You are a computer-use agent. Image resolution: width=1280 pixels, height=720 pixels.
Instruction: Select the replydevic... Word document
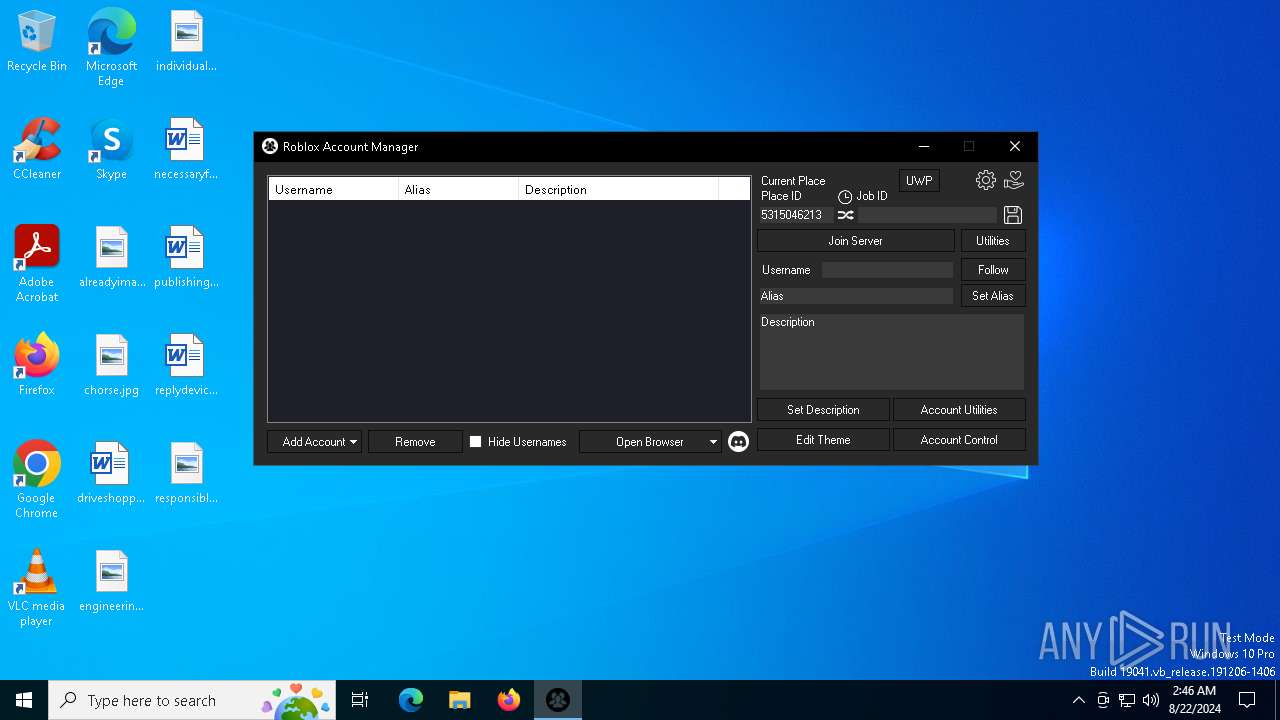point(186,365)
